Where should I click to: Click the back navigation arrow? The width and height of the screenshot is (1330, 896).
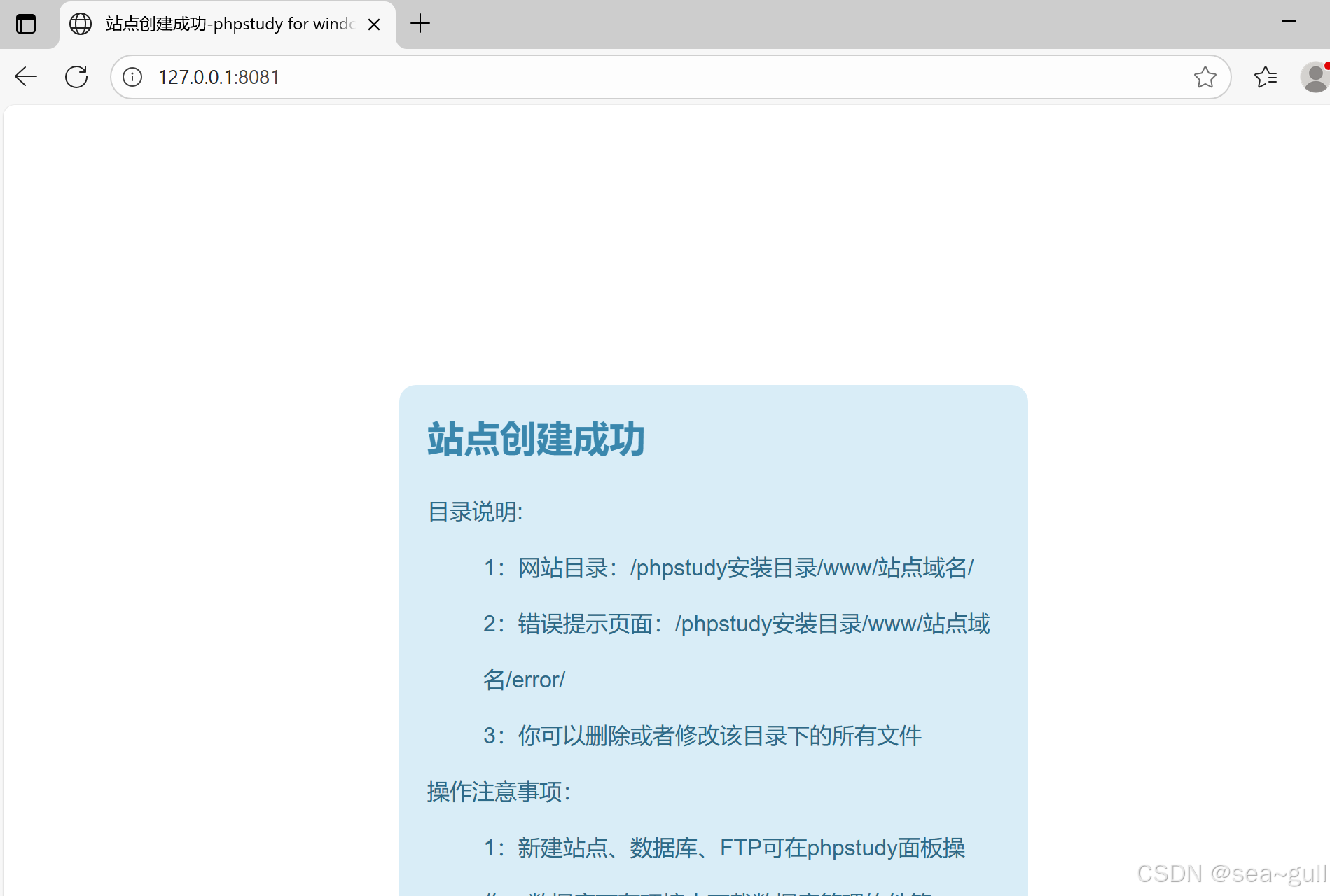tap(26, 76)
